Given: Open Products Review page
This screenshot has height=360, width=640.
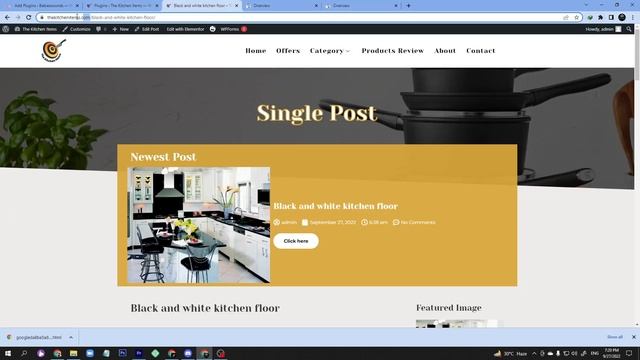Looking at the screenshot, I should 393,51.
